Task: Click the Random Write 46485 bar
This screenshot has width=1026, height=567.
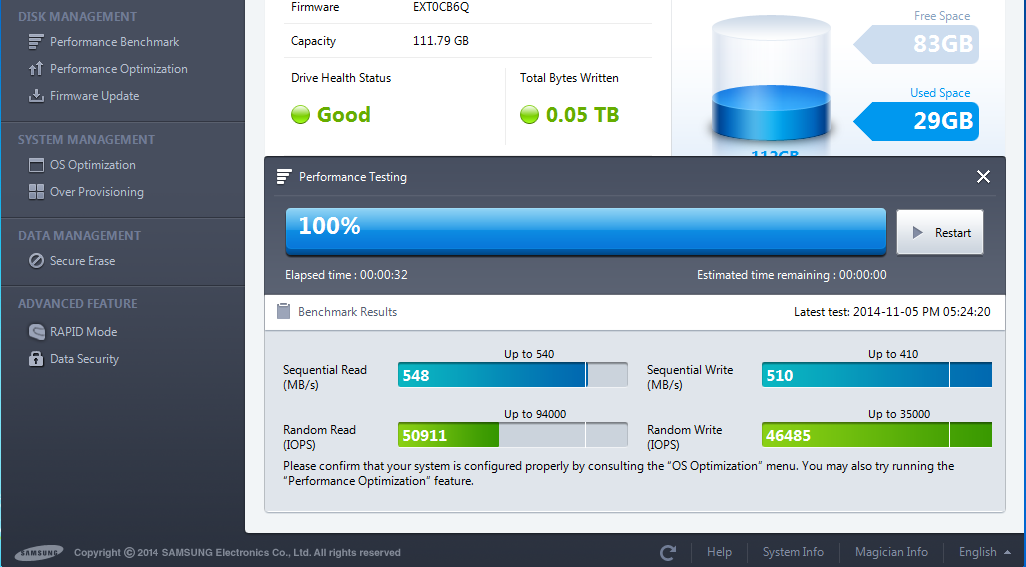Action: coord(877,435)
